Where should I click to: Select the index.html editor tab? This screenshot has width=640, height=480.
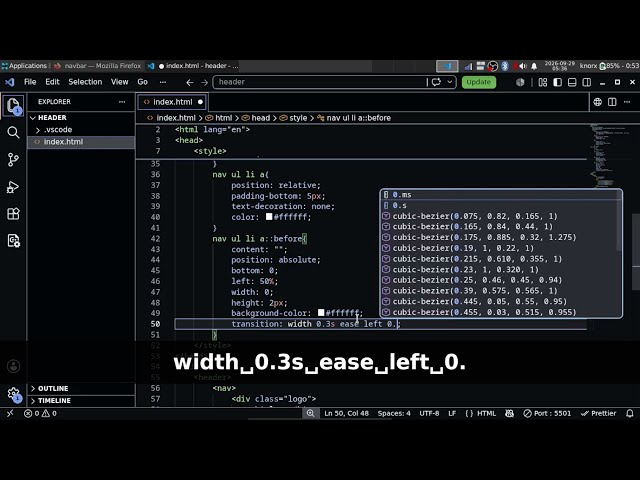[x=172, y=102]
